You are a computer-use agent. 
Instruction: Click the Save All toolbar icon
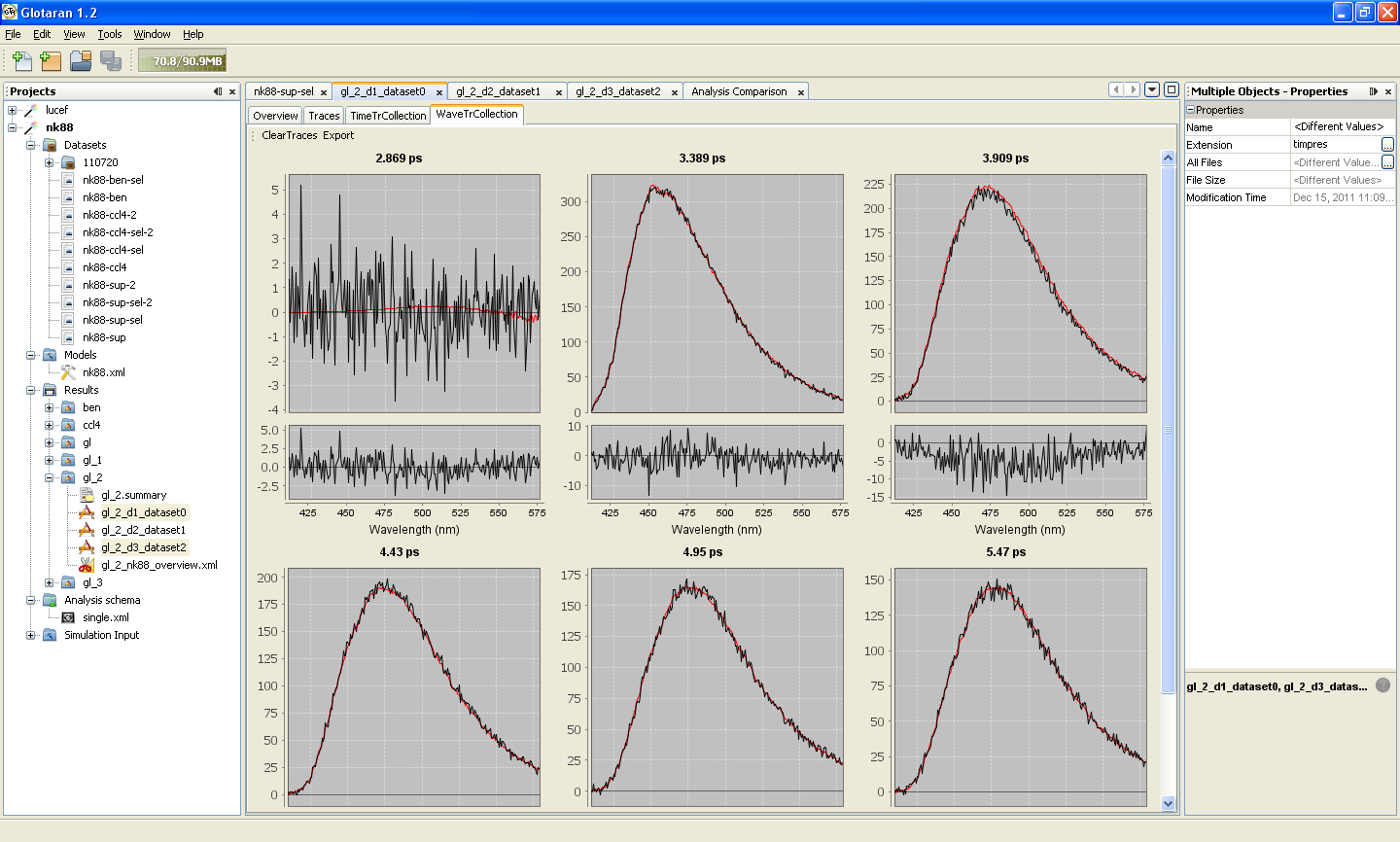pyautogui.click(x=111, y=61)
